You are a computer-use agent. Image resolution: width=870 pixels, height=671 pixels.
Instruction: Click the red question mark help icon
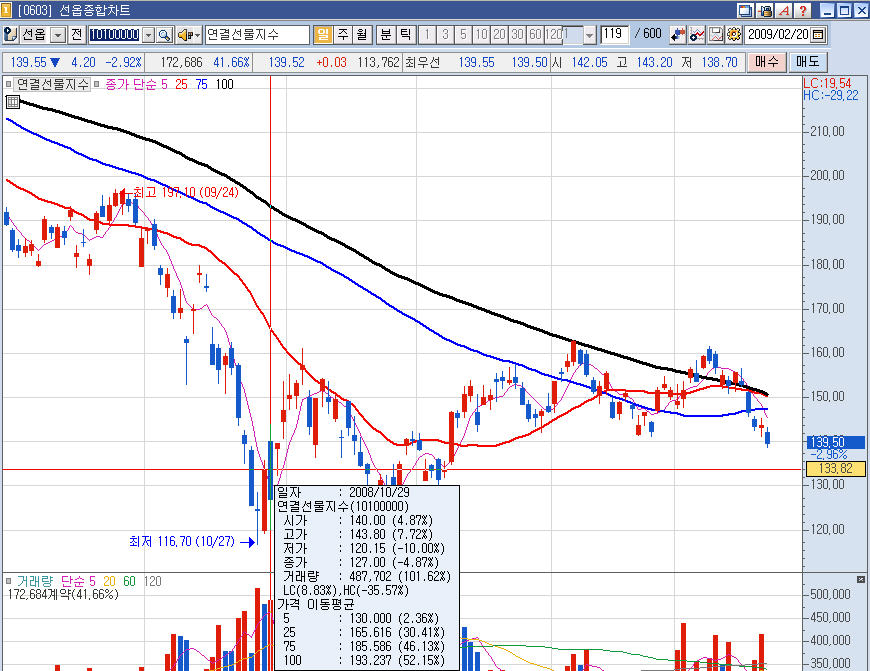tap(802, 11)
